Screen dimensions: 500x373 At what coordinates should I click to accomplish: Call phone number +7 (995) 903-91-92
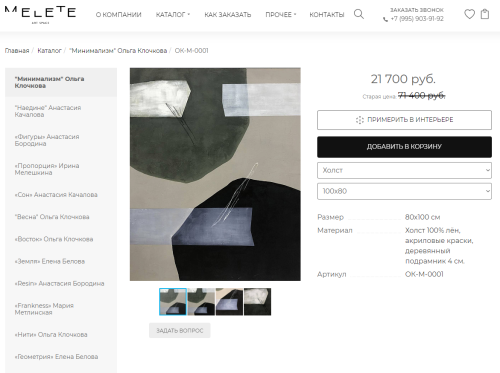point(417,19)
